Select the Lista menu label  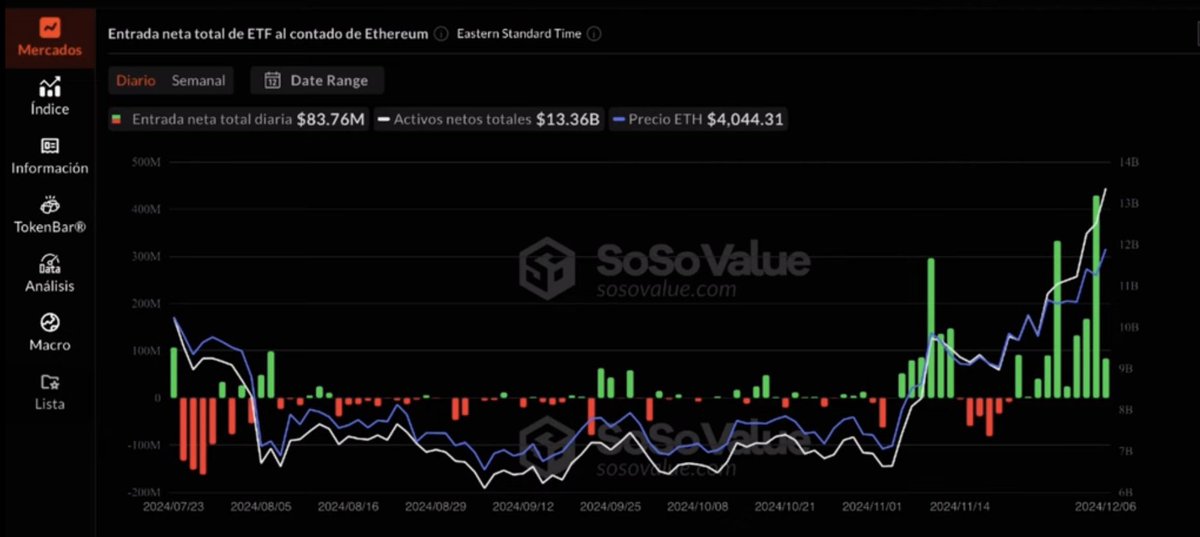click(x=50, y=404)
